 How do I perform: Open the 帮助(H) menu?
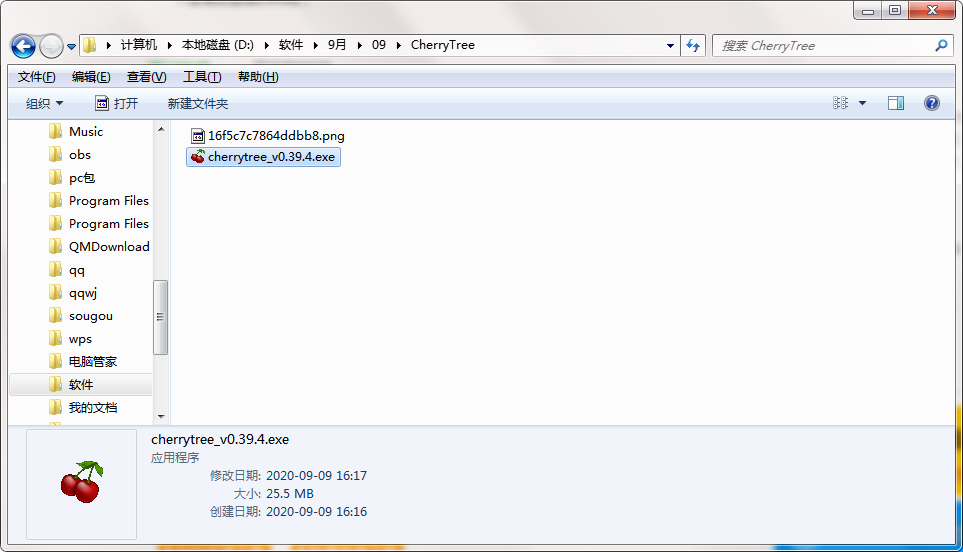pyautogui.click(x=258, y=77)
